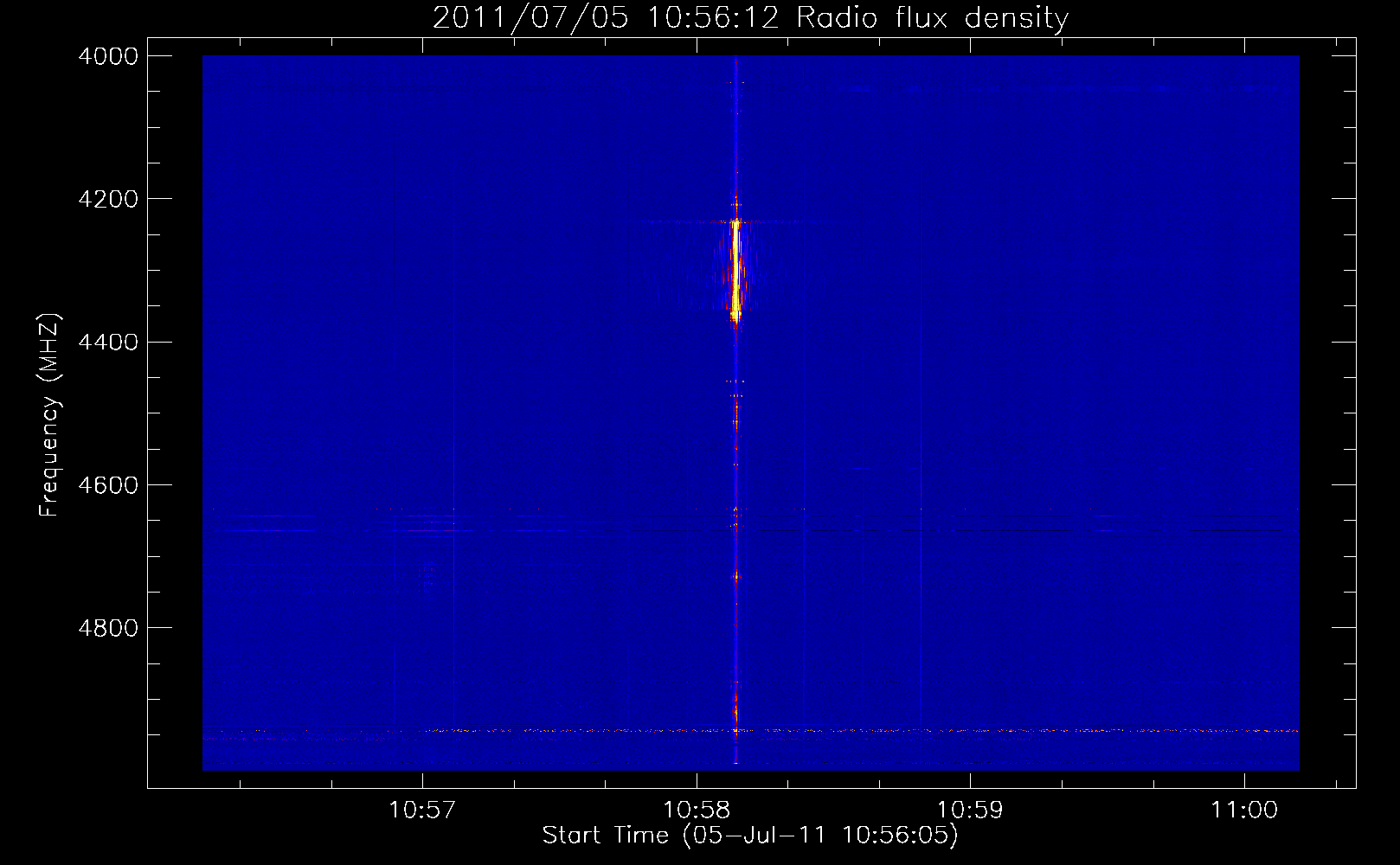This screenshot has height=865, width=1400.
Task: Click the 10:57 time tick label
Action: click(x=422, y=811)
